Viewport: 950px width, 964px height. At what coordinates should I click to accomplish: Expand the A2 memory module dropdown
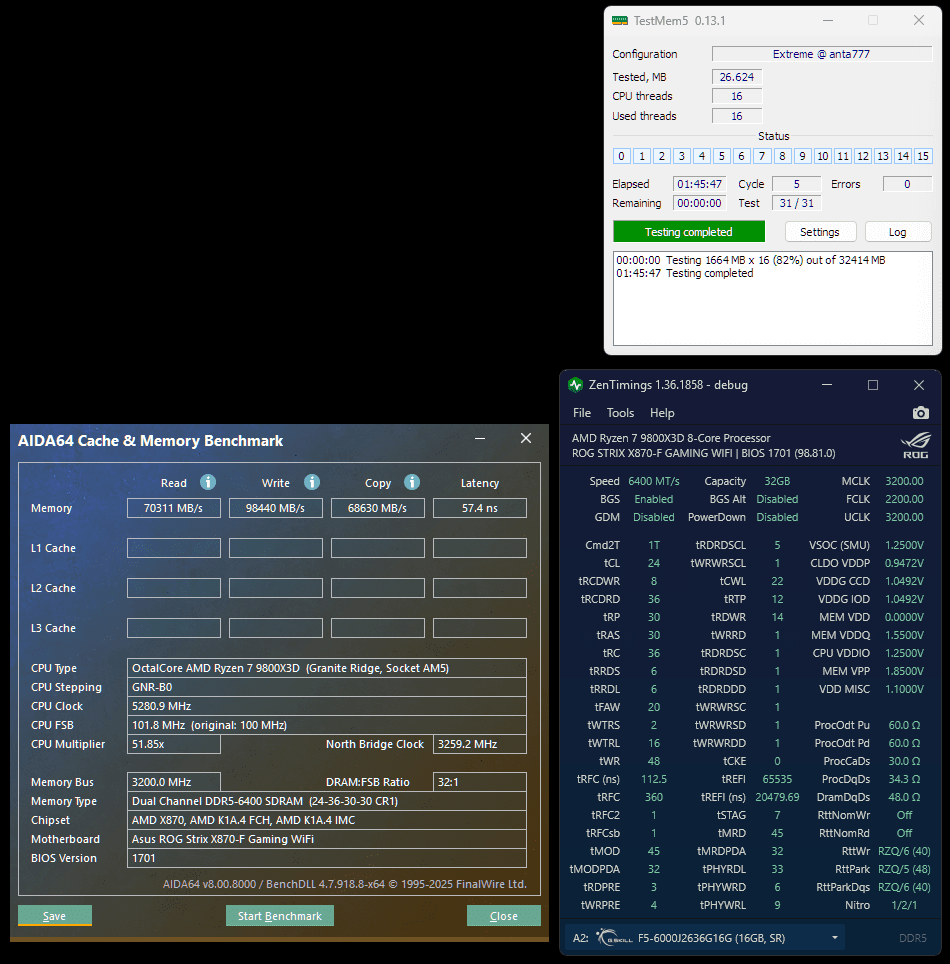834,938
